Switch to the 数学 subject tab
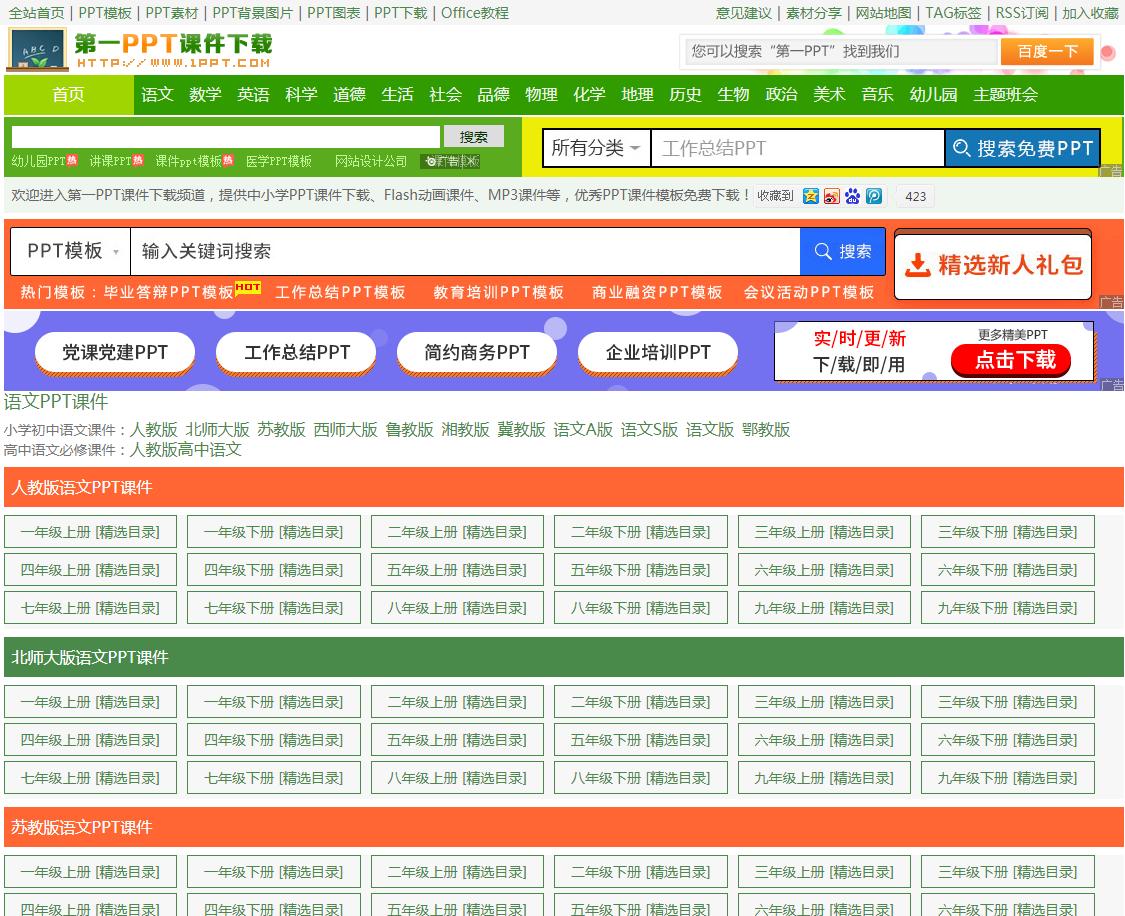This screenshot has height=916, width=1125. (x=206, y=94)
